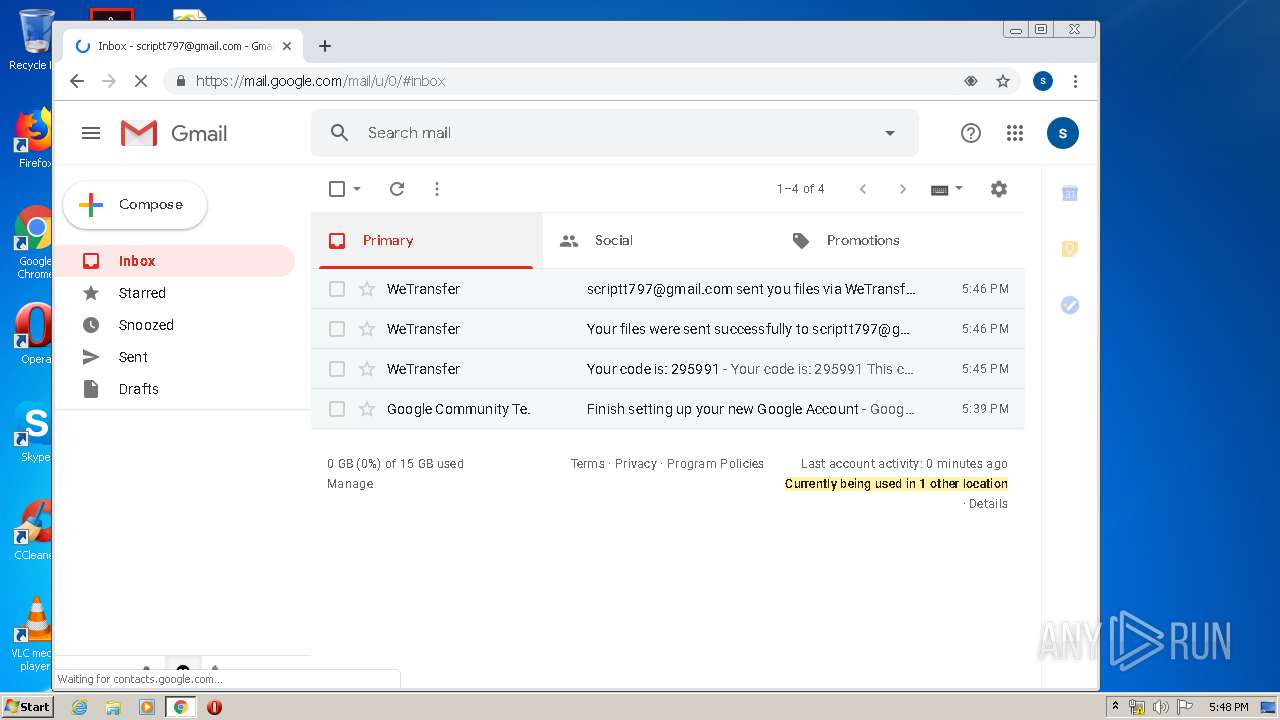
Task: Open Chrome menu three dots
Action: (x=1075, y=81)
